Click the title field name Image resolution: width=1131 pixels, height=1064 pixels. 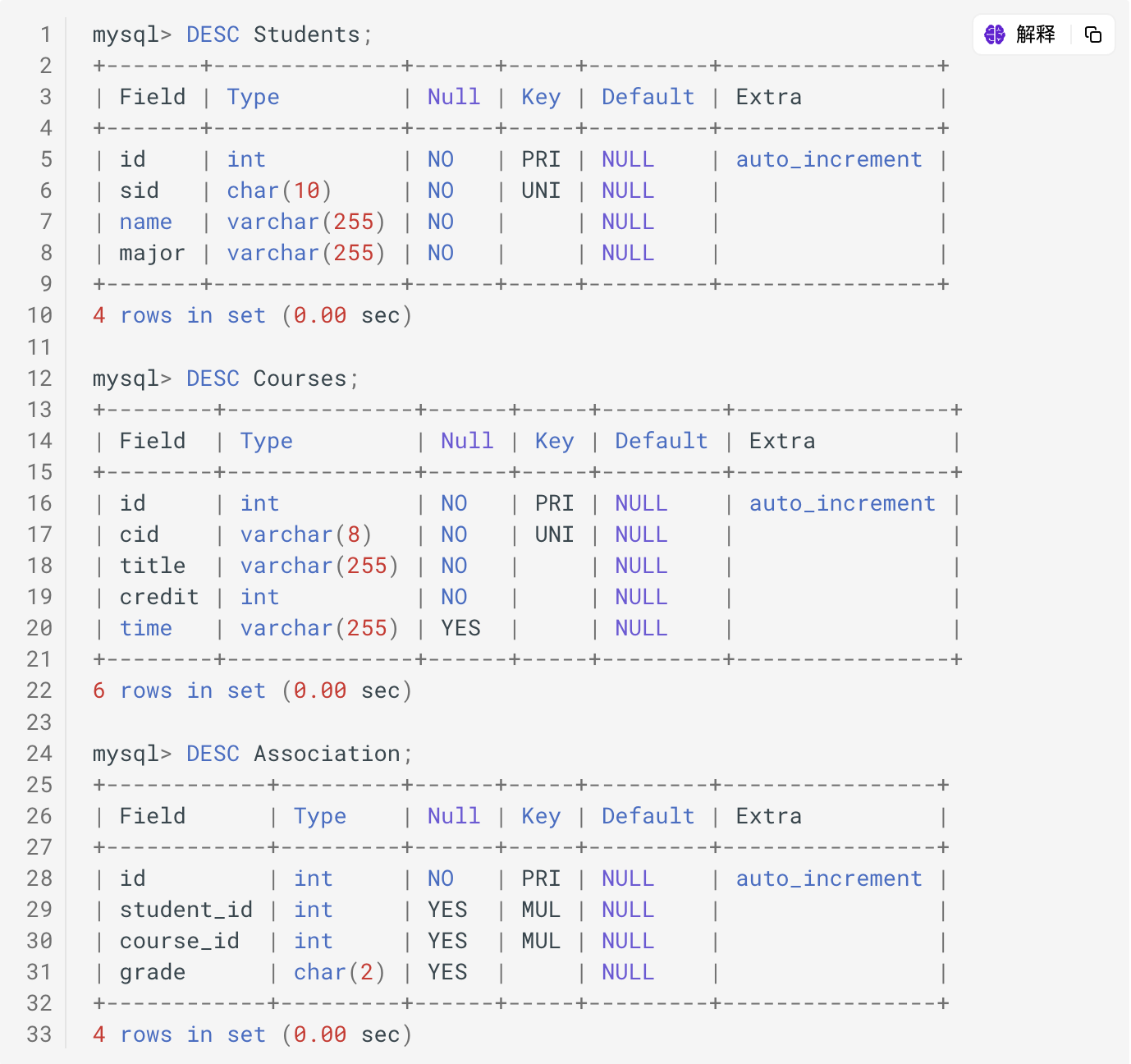coord(153,566)
